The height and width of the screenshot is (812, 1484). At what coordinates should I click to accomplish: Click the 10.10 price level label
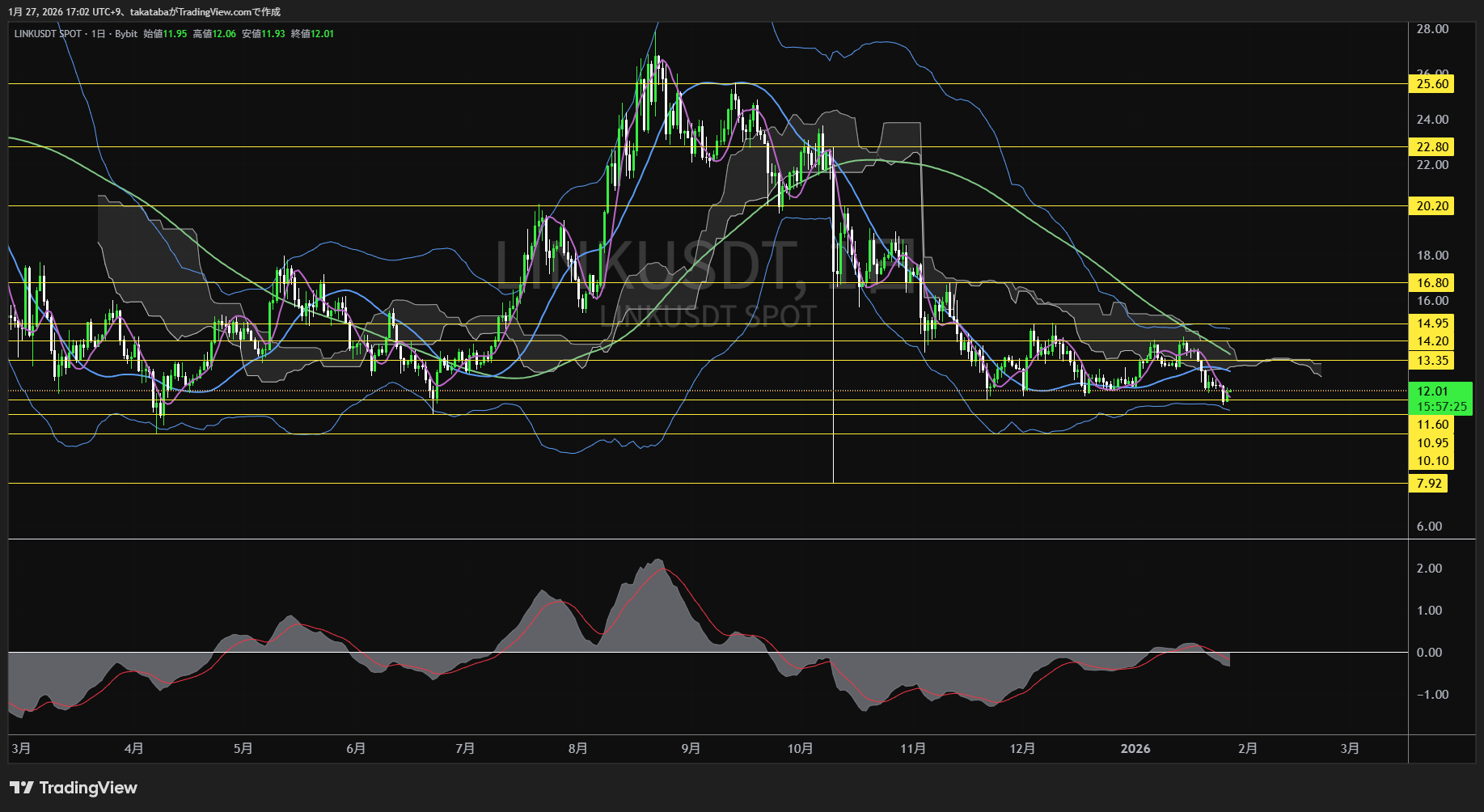tap(1431, 461)
